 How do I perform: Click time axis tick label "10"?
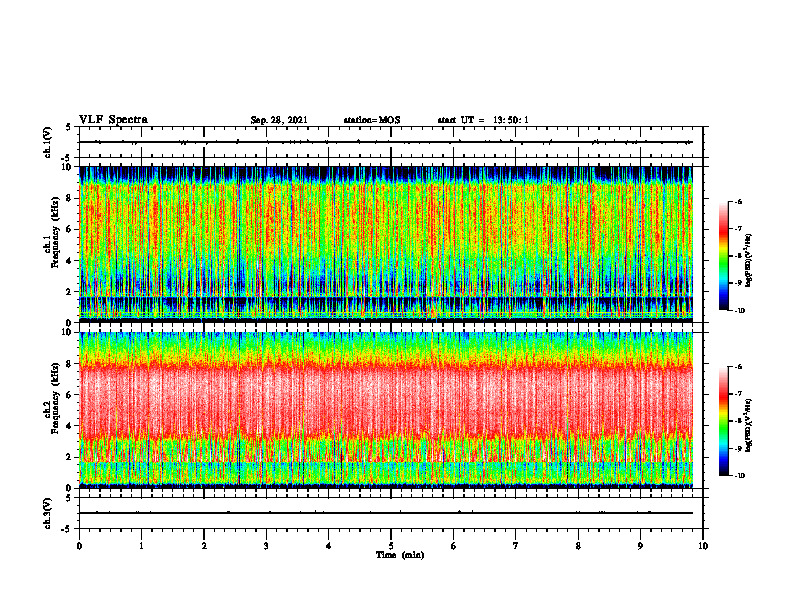pyautogui.click(x=703, y=546)
